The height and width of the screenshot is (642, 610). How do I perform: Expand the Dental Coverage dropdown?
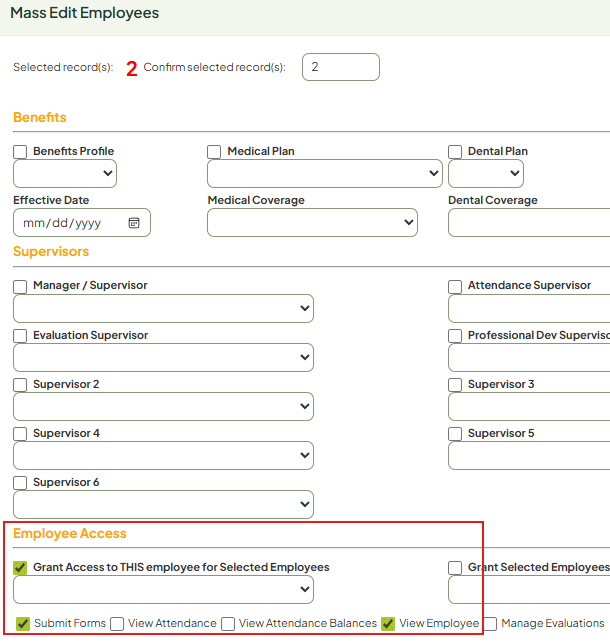tap(529, 222)
